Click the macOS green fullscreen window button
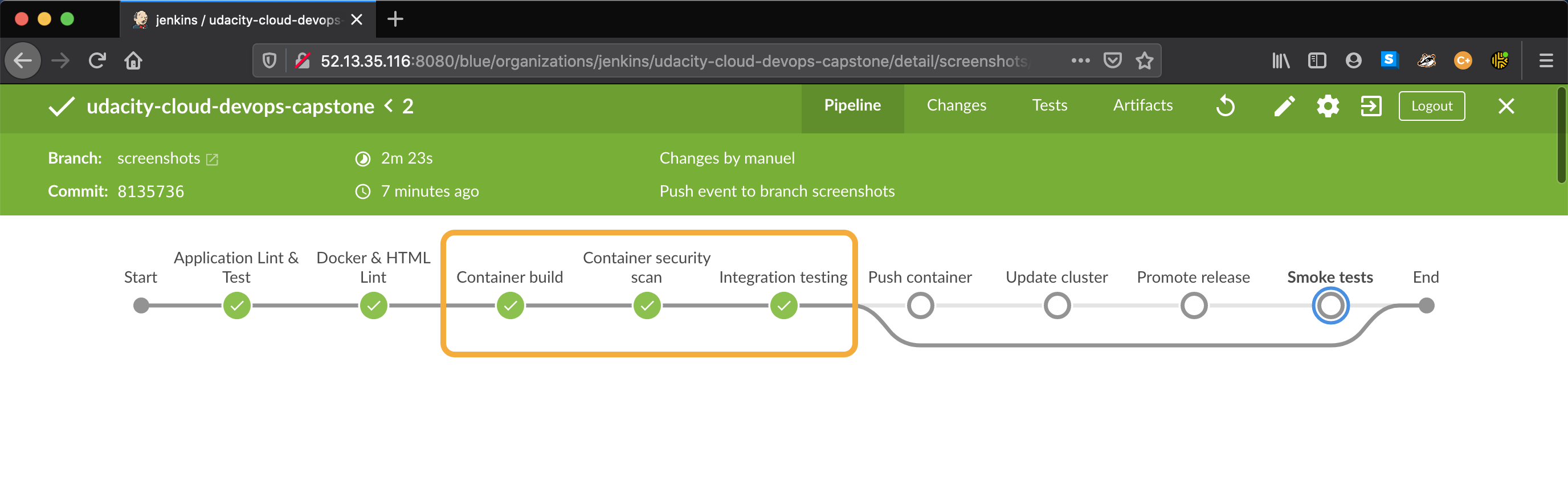 [68, 19]
